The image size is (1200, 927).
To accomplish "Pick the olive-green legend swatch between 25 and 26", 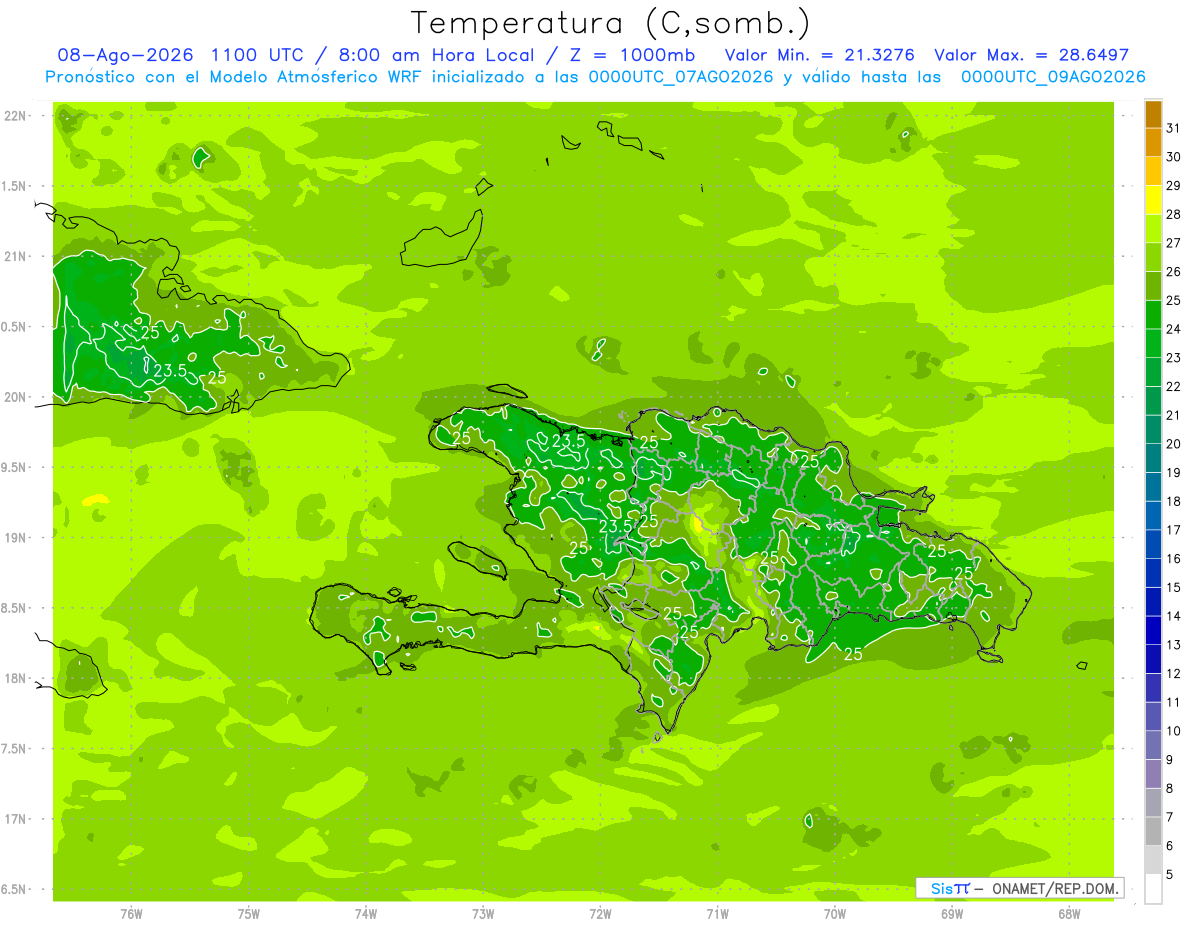I will pos(1153,286).
